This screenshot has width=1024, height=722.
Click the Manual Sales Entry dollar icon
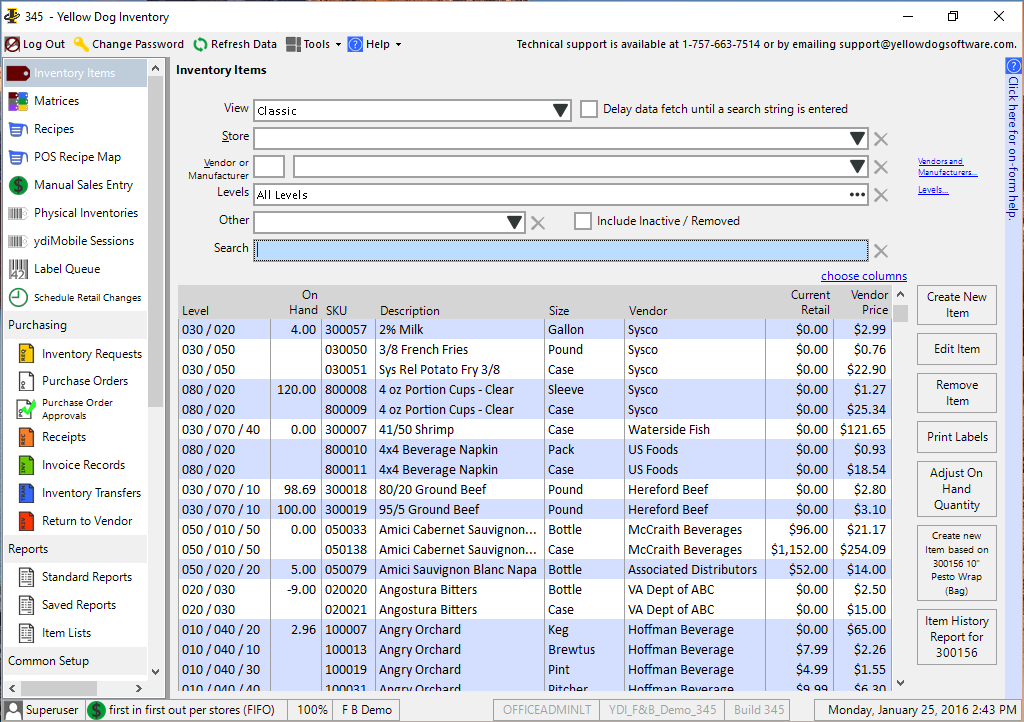[18, 185]
